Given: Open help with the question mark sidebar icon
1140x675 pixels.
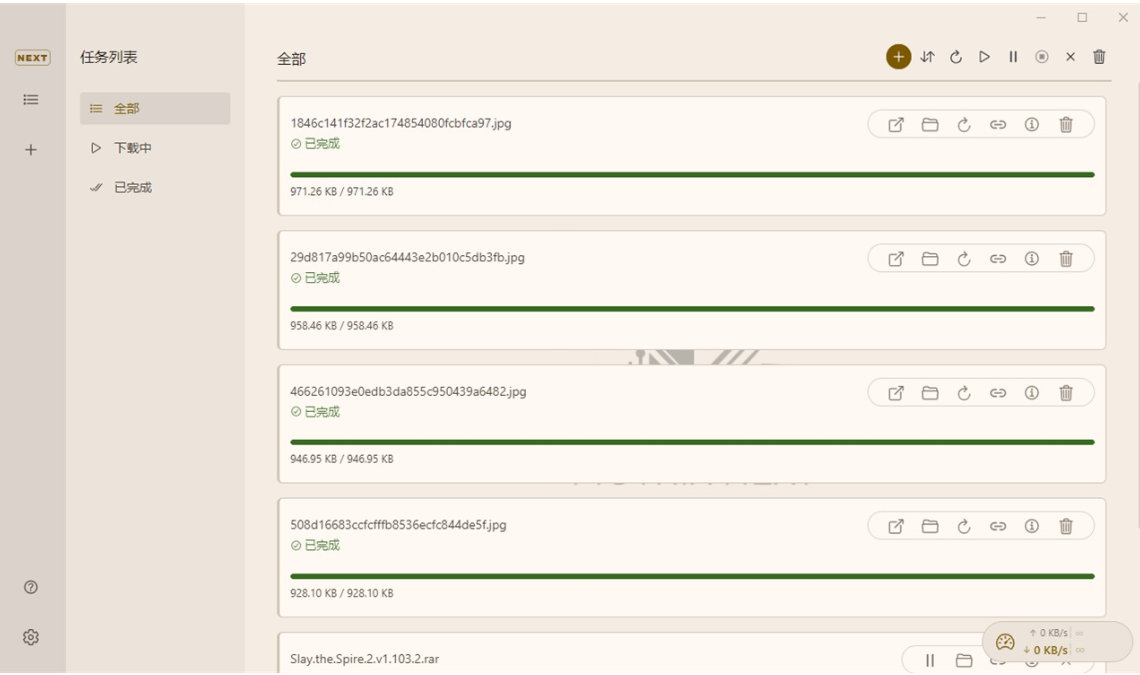Looking at the screenshot, I should click(x=31, y=587).
